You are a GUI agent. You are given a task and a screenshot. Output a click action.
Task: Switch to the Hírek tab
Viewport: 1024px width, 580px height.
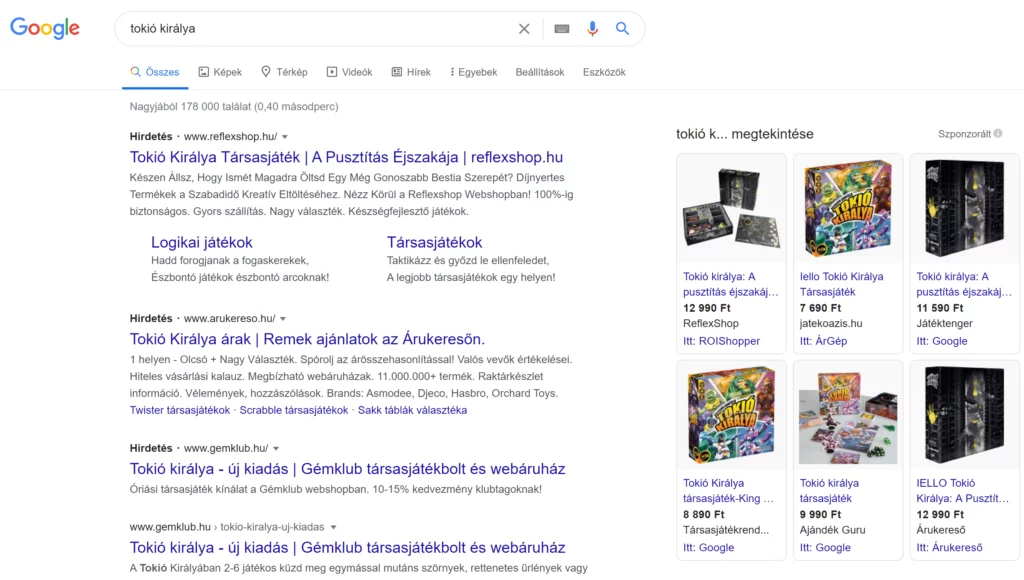pyautogui.click(x=411, y=72)
